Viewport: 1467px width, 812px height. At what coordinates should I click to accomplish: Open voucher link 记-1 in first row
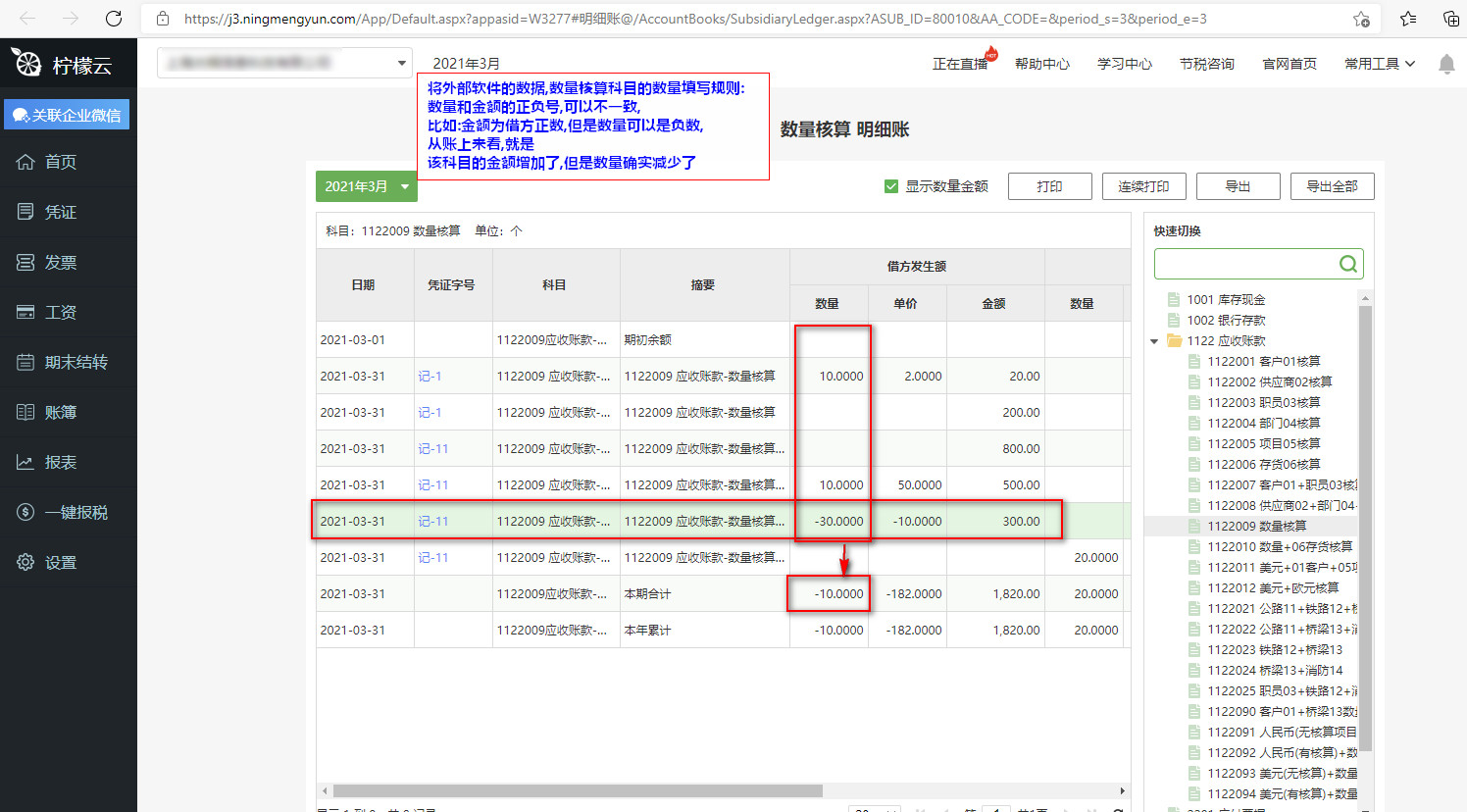pos(430,376)
